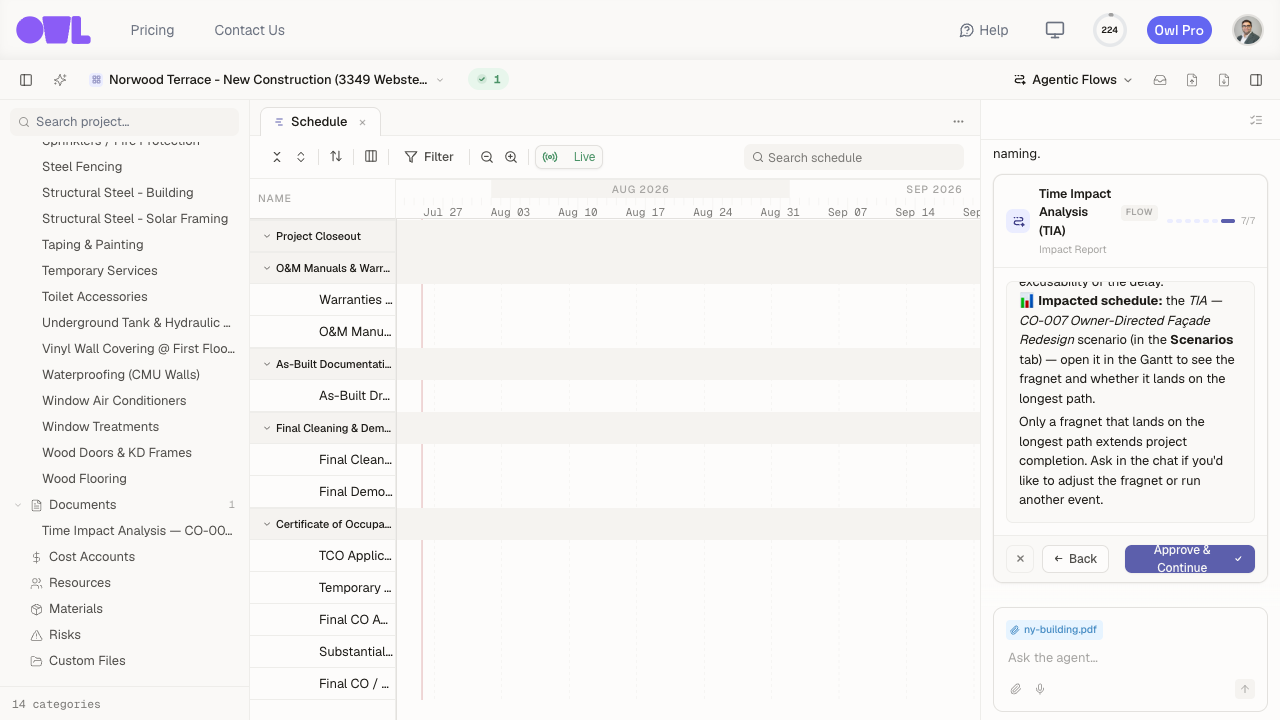Open Risks in the sidebar
This screenshot has height=720, width=1280.
pos(65,635)
